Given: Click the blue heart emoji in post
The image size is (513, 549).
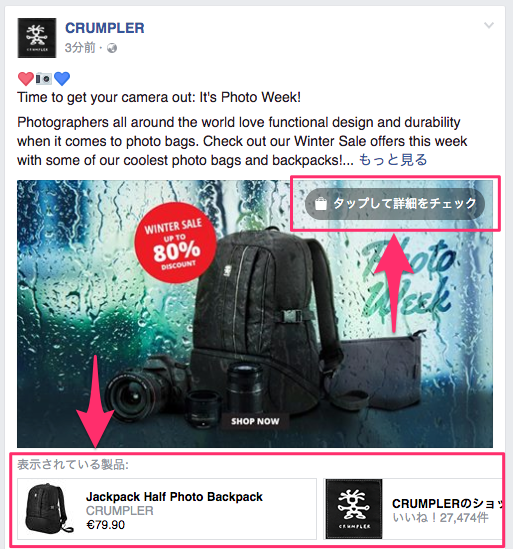Looking at the screenshot, I should click(62, 78).
